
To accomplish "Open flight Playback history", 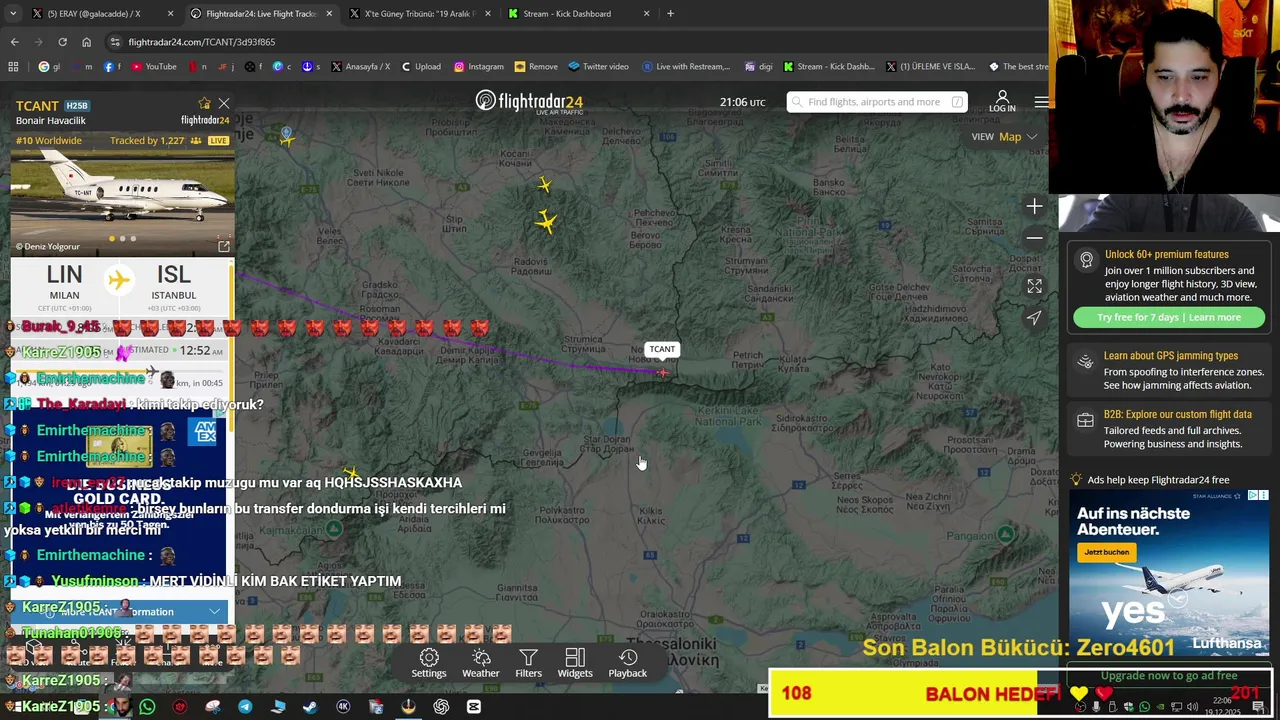I will pos(628,663).
